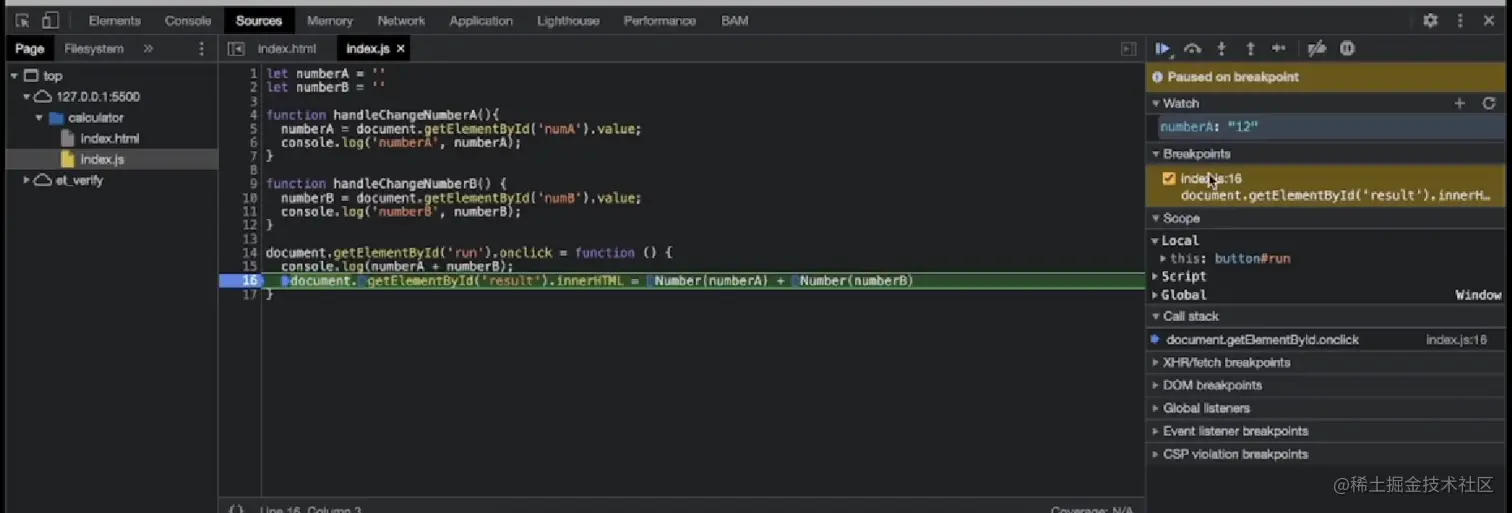
Task: Hide the debugger sidebar
Action: [x=1128, y=48]
